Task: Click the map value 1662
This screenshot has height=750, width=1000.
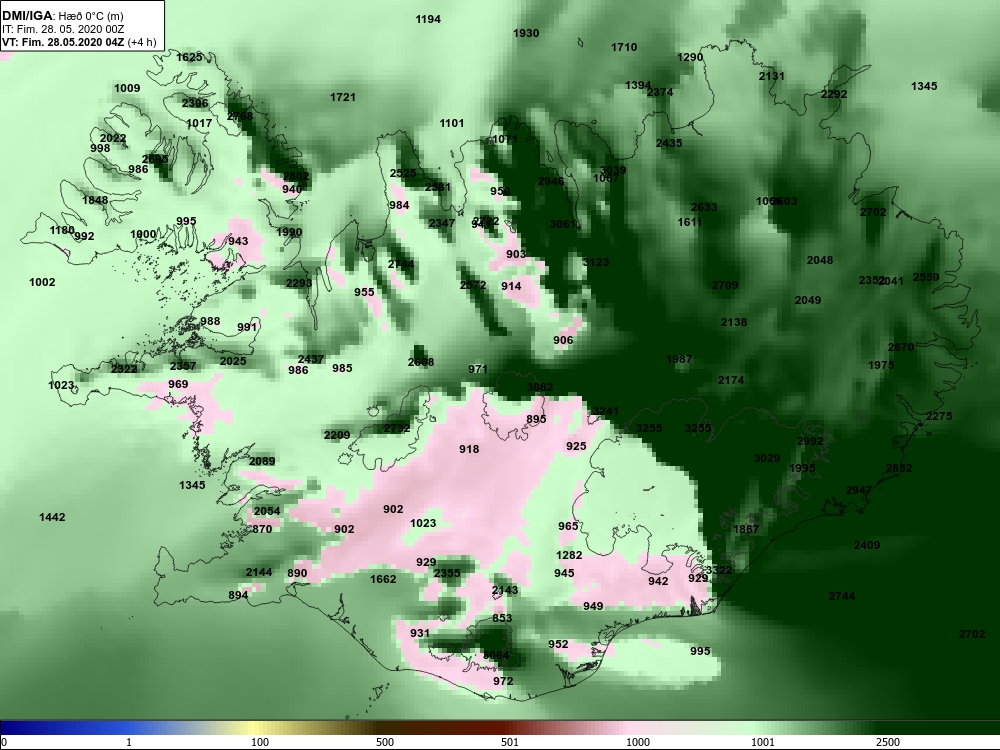Action: click(383, 579)
